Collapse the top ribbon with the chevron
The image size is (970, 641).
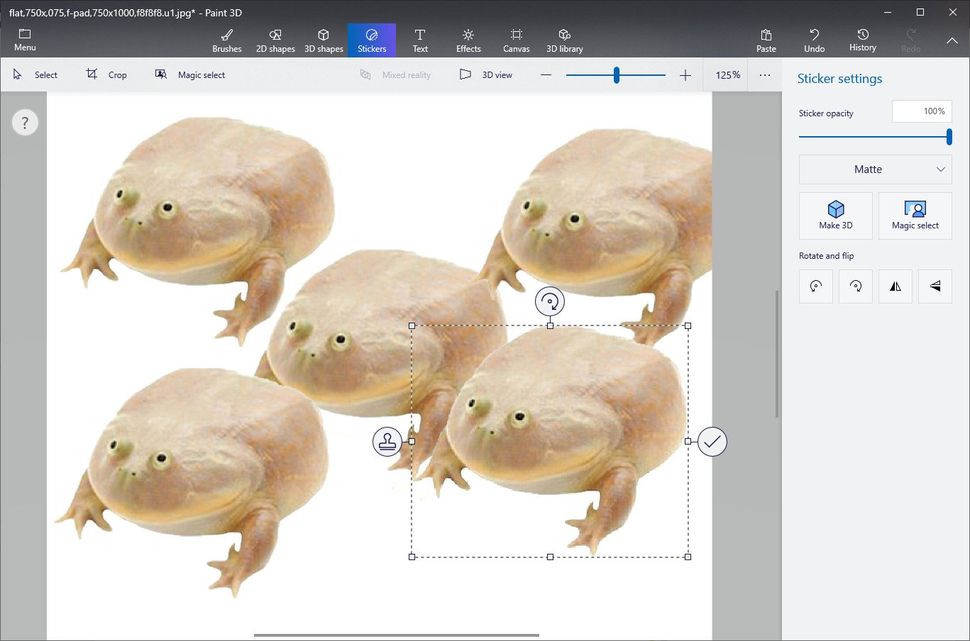[x=952, y=41]
